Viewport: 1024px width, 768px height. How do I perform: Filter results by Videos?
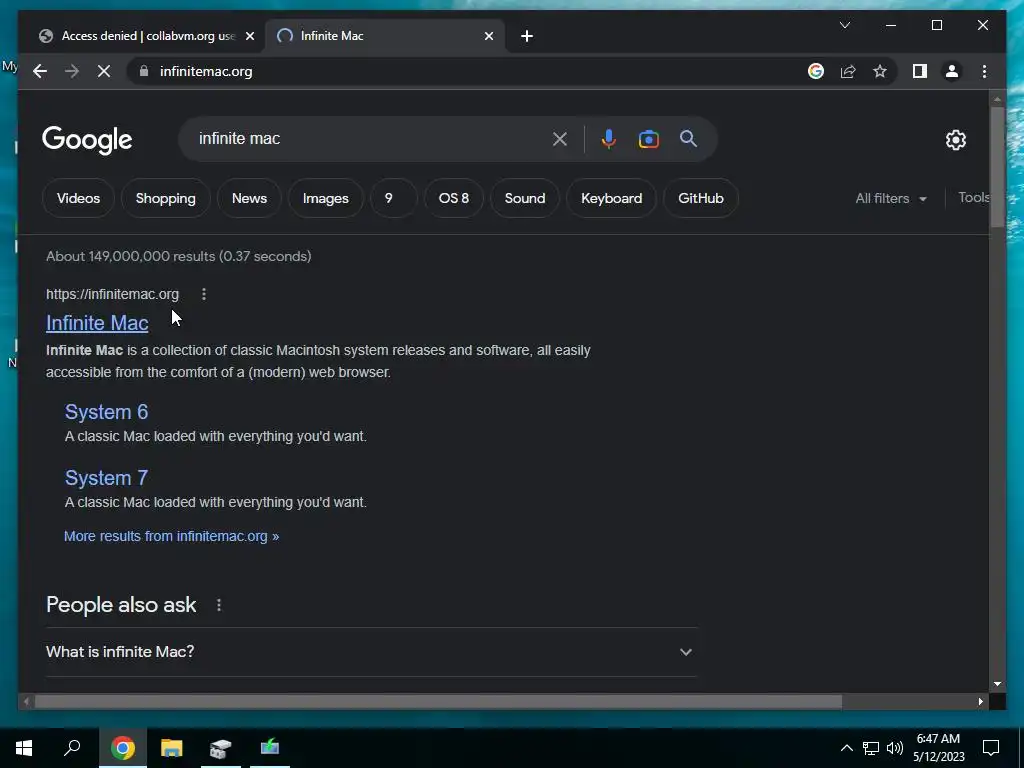[x=78, y=199]
